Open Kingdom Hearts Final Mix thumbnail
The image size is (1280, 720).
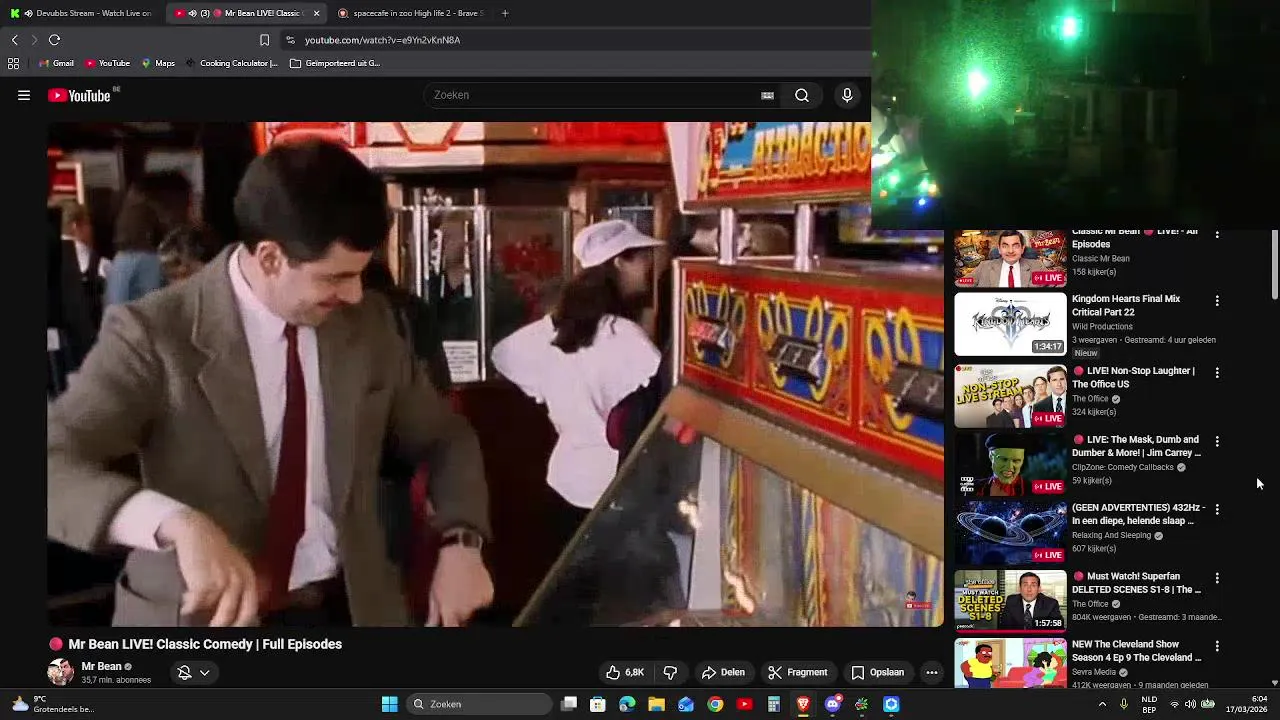point(1010,324)
